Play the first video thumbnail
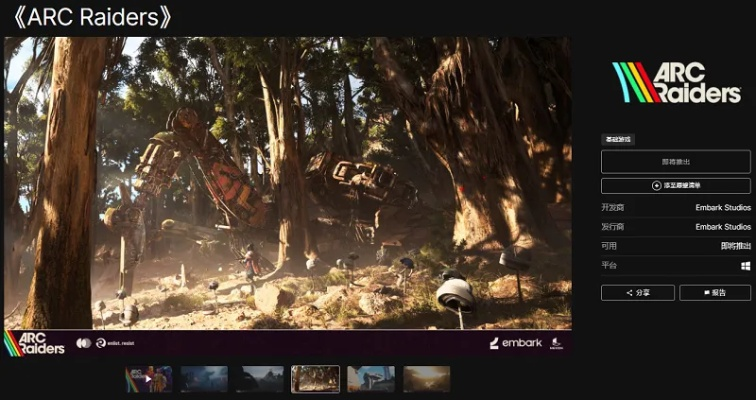Screen dimensions: 756x400 coord(148,379)
